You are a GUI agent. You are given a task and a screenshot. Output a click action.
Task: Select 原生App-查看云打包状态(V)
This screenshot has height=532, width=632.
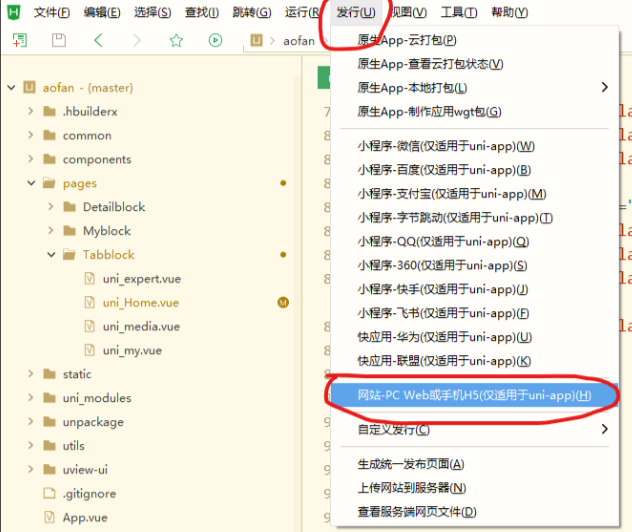coord(474,64)
